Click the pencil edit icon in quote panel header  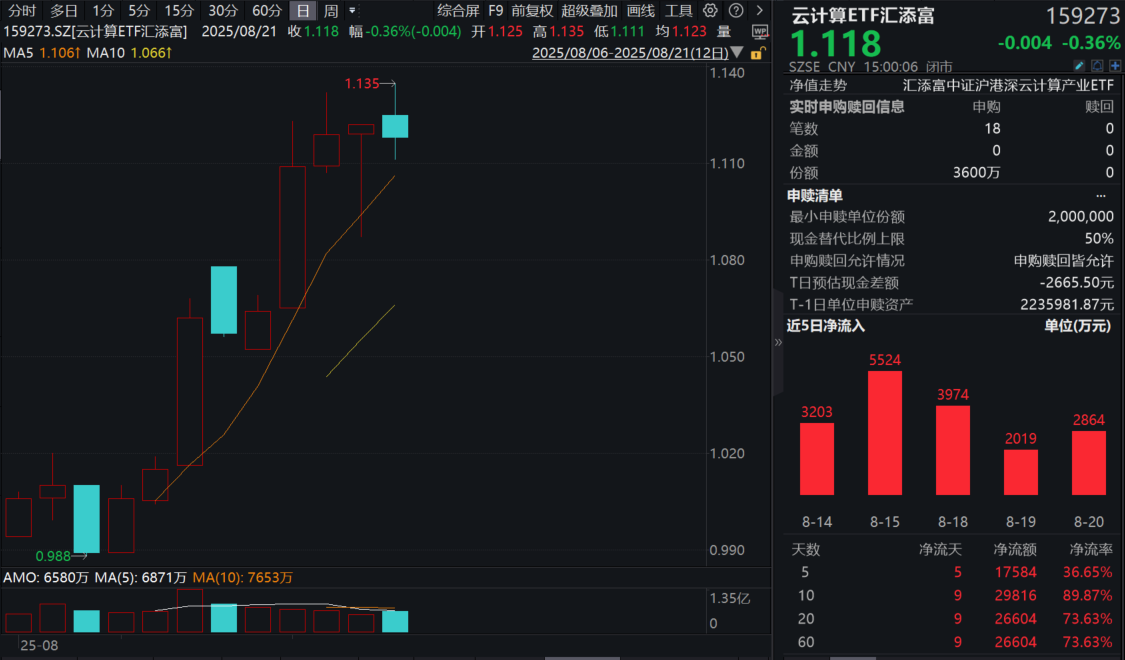click(1079, 65)
